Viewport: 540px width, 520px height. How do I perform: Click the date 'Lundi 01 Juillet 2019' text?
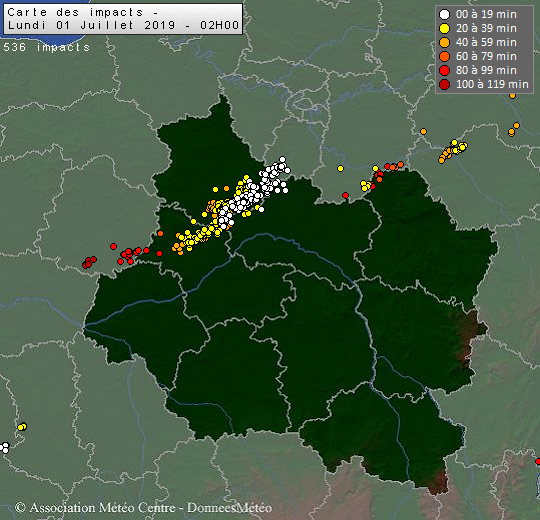(91, 25)
